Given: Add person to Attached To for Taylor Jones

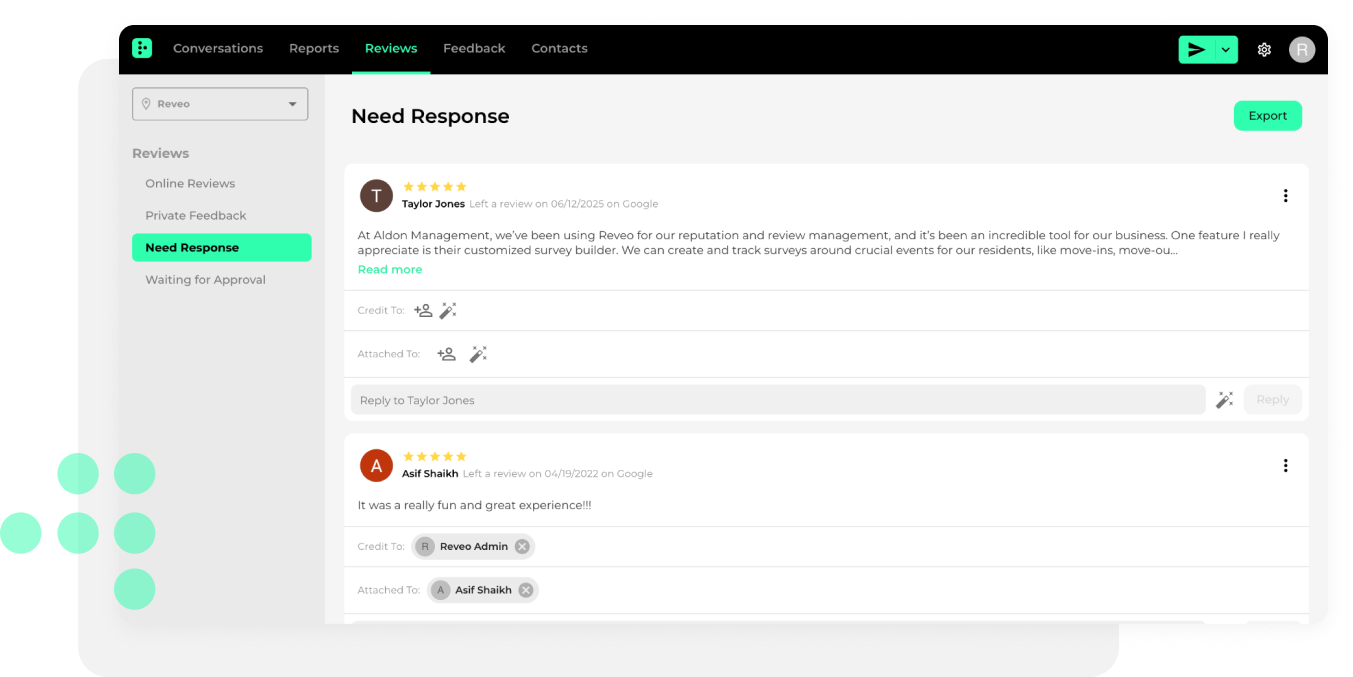Looking at the screenshot, I should (x=446, y=354).
